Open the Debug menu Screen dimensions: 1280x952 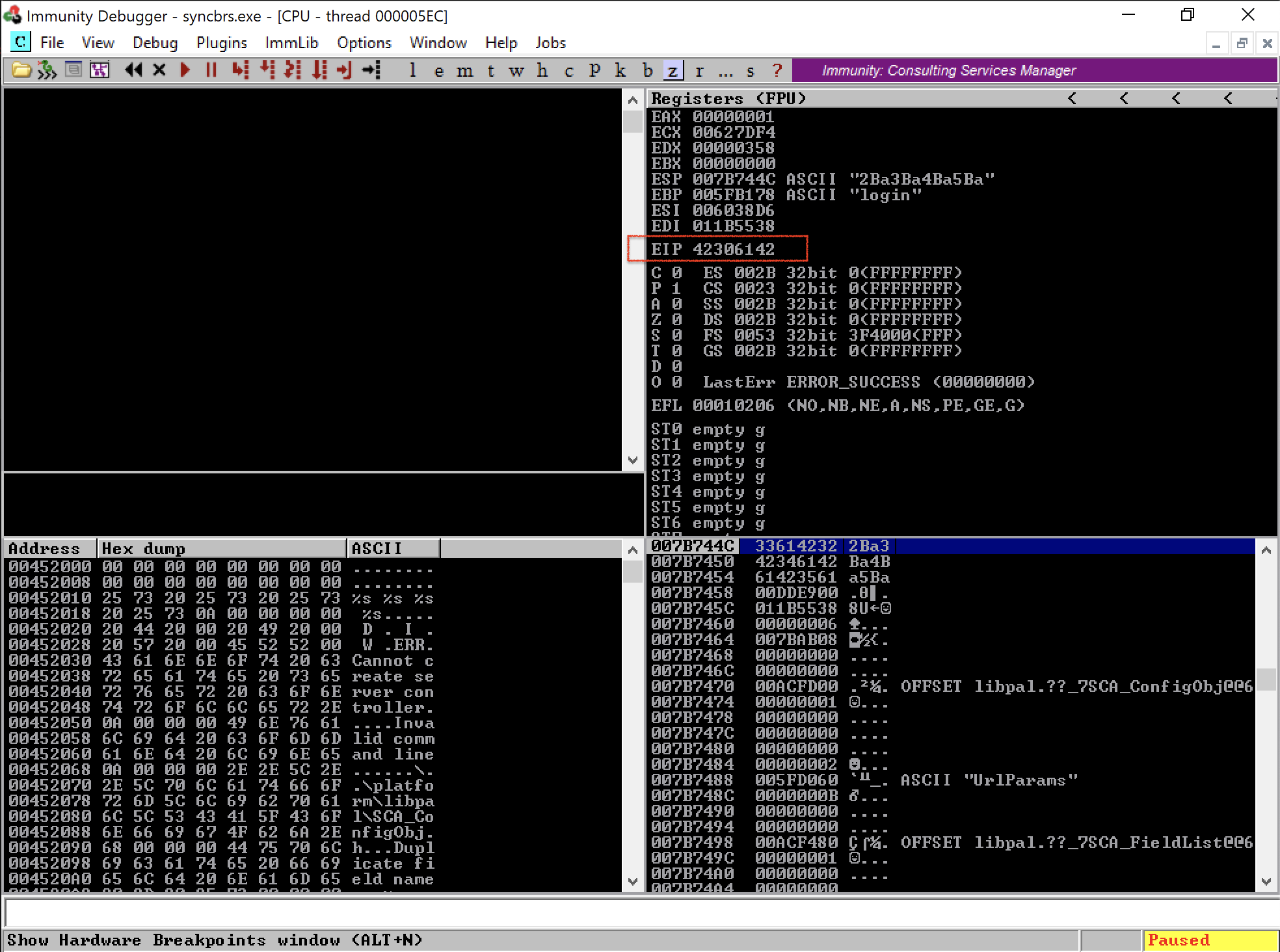pyautogui.click(x=155, y=43)
